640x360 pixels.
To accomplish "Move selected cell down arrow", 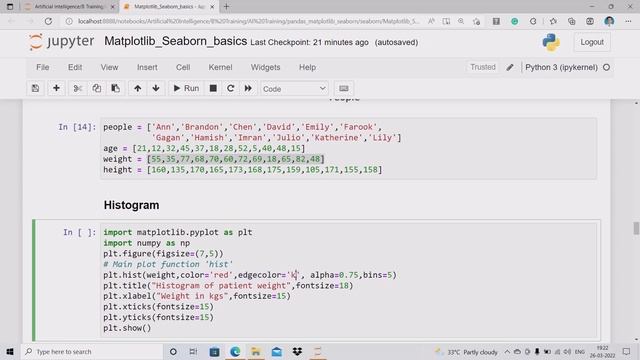I will pyautogui.click(x=156, y=88).
